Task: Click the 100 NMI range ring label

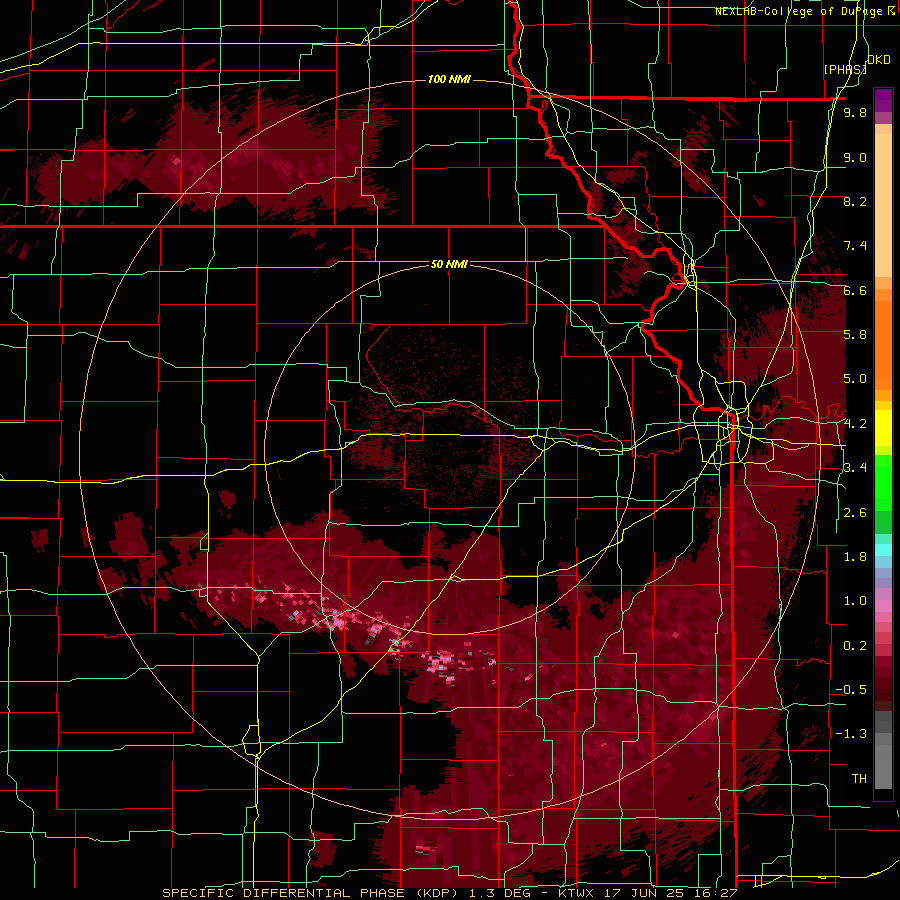Action: pos(449,79)
